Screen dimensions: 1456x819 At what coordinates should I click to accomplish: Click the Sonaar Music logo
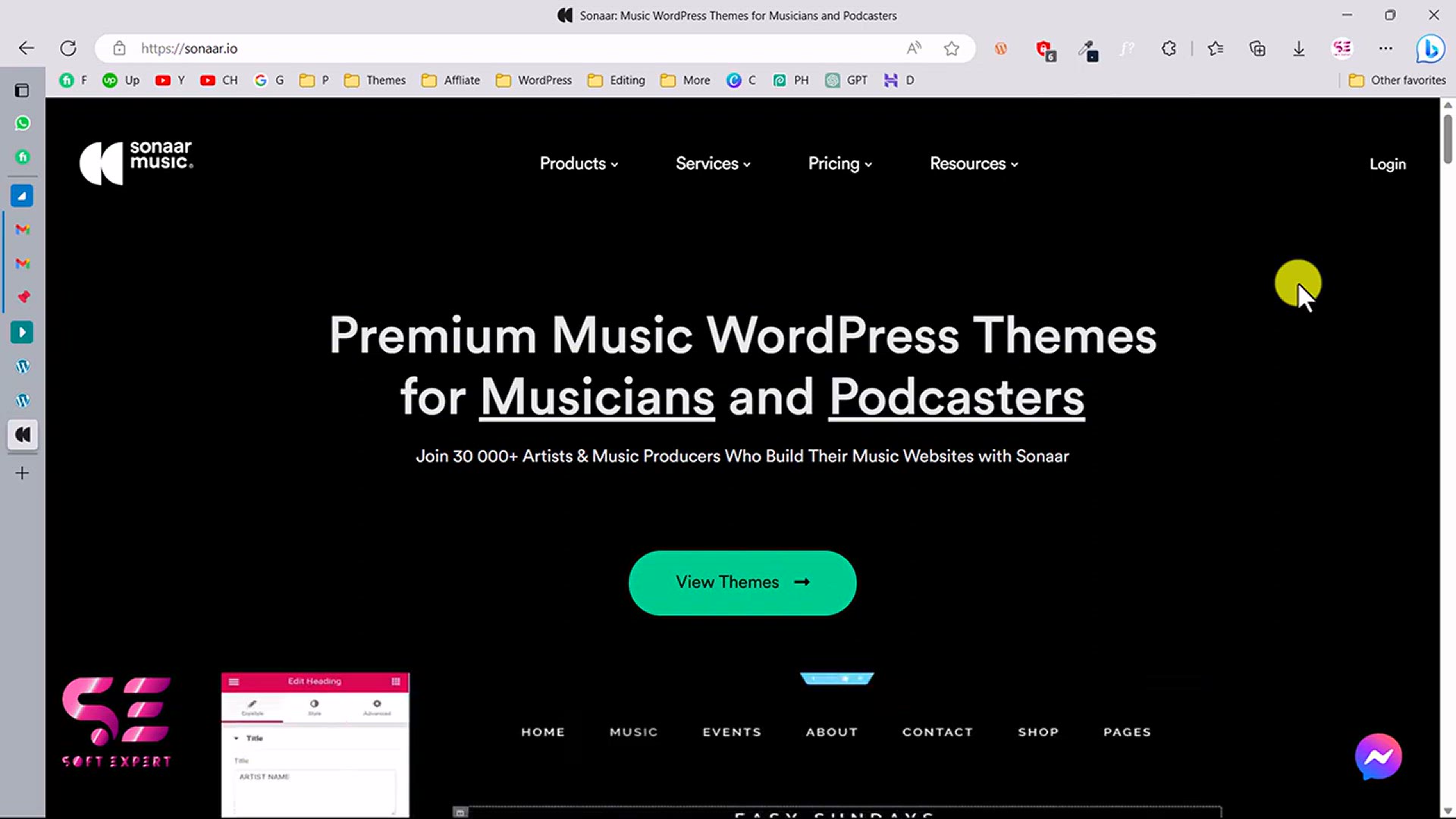tap(136, 162)
